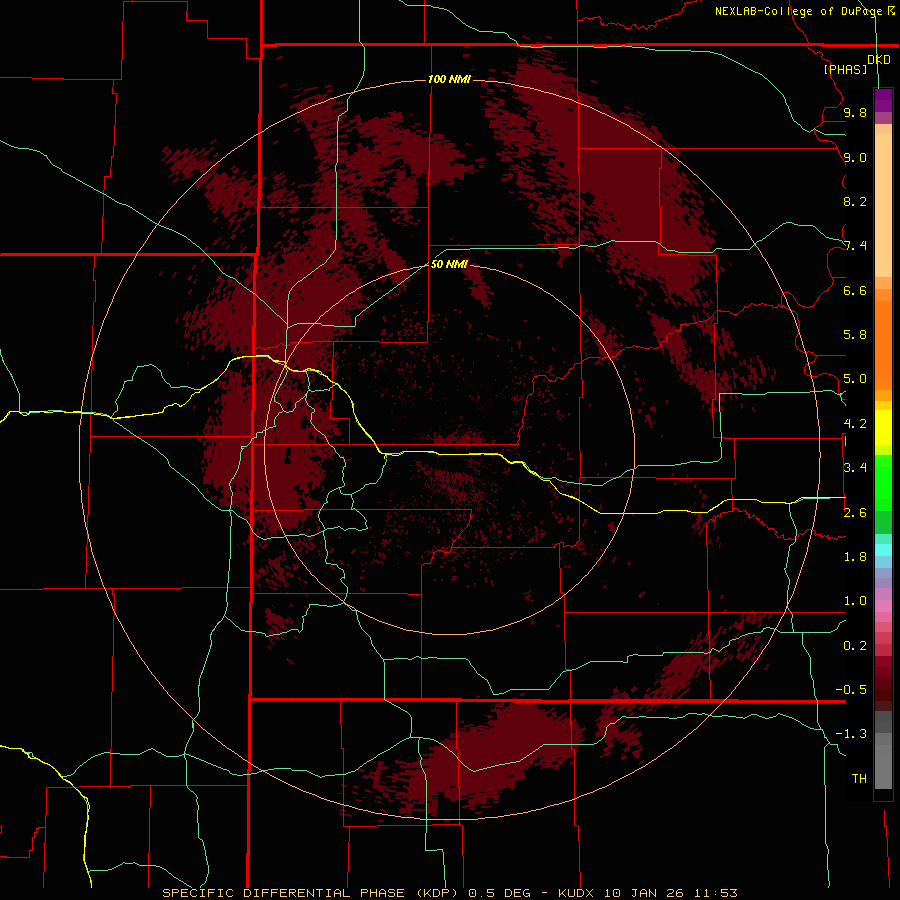Click the 9.0 scale value
900x900 pixels.
coord(855,157)
